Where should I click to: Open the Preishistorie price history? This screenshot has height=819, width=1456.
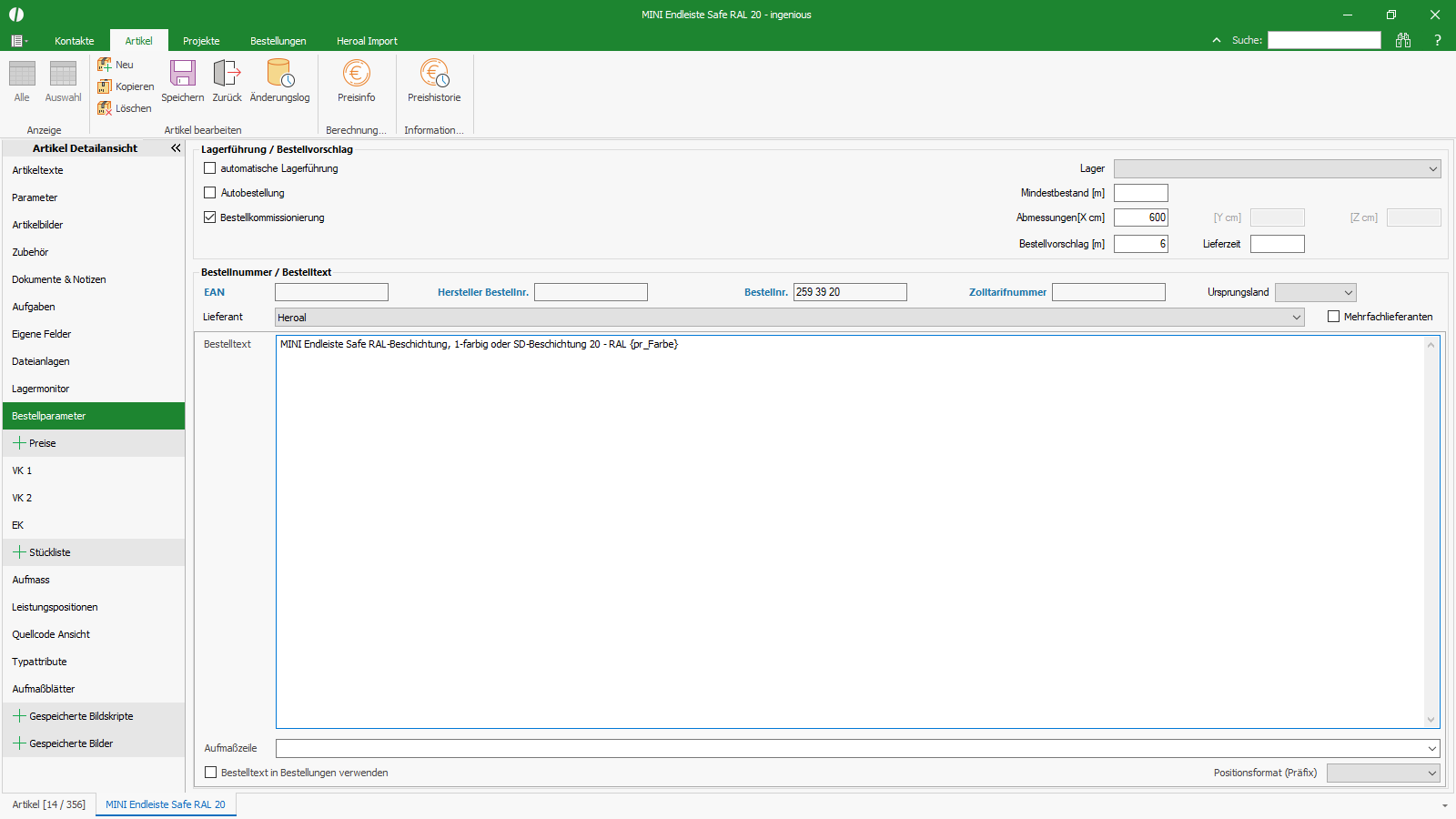tap(434, 75)
